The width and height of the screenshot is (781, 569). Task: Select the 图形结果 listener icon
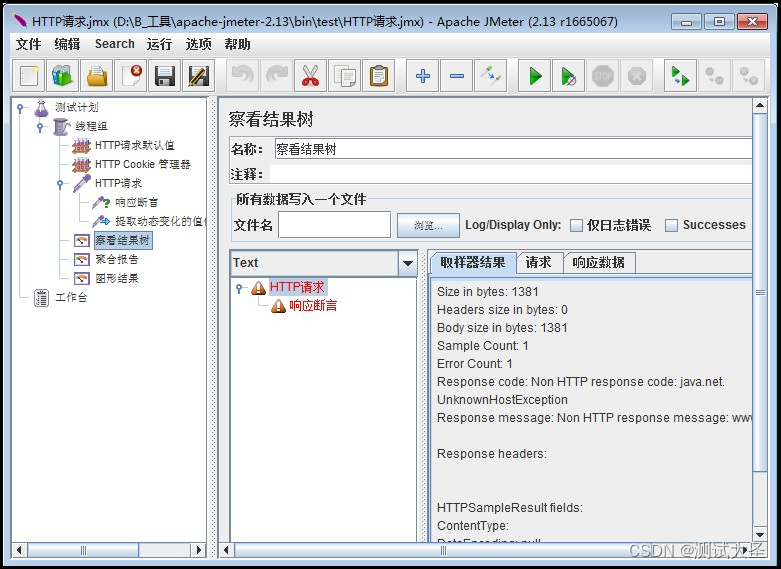(82, 278)
